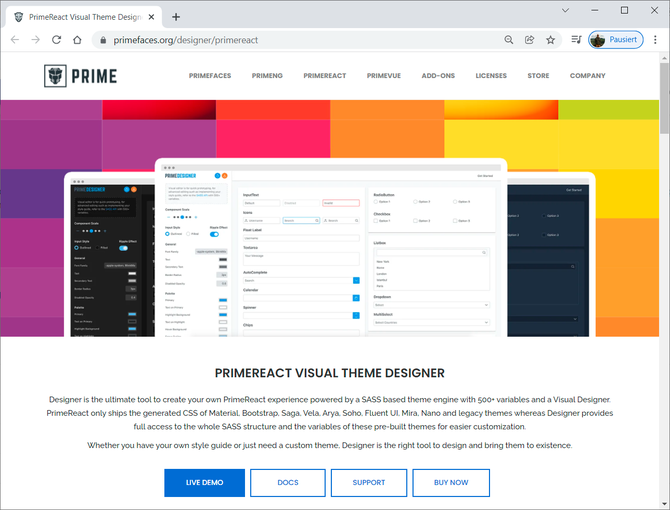Bookmark this page with star icon
This screenshot has height=510, width=670.
[550, 40]
